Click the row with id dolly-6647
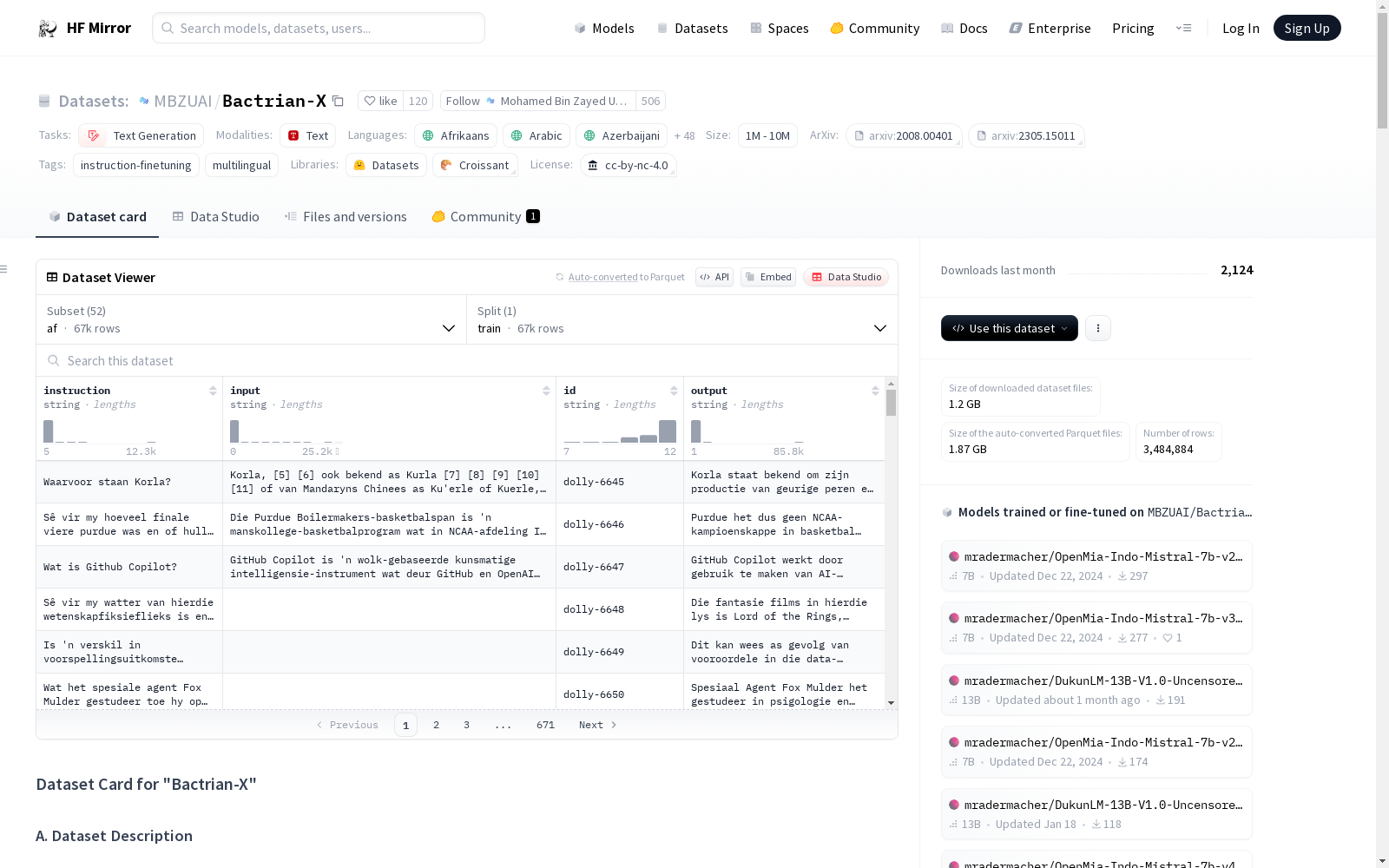The image size is (1389, 868). pyautogui.click(x=460, y=567)
